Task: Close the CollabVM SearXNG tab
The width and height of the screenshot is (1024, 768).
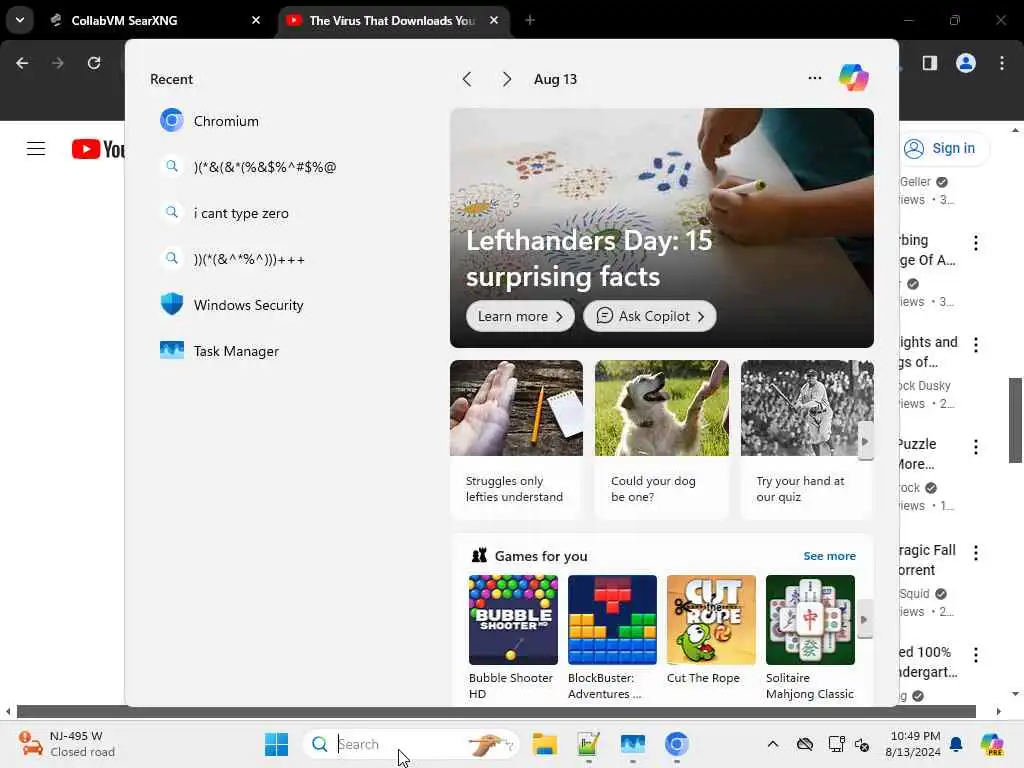Action: (256, 20)
